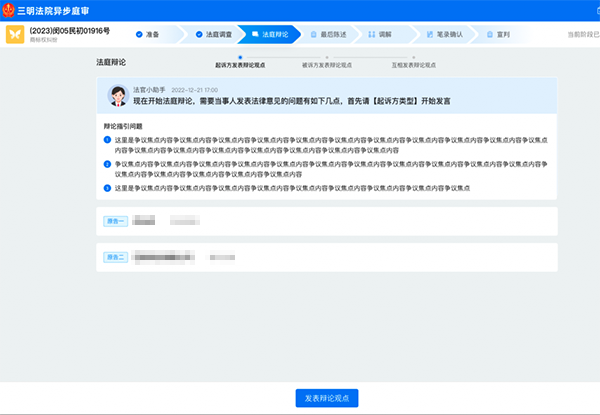This screenshot has width=600, height=415.
Task: Click case number (2023)闽05民初01916号
Action: tap(70, 30)
